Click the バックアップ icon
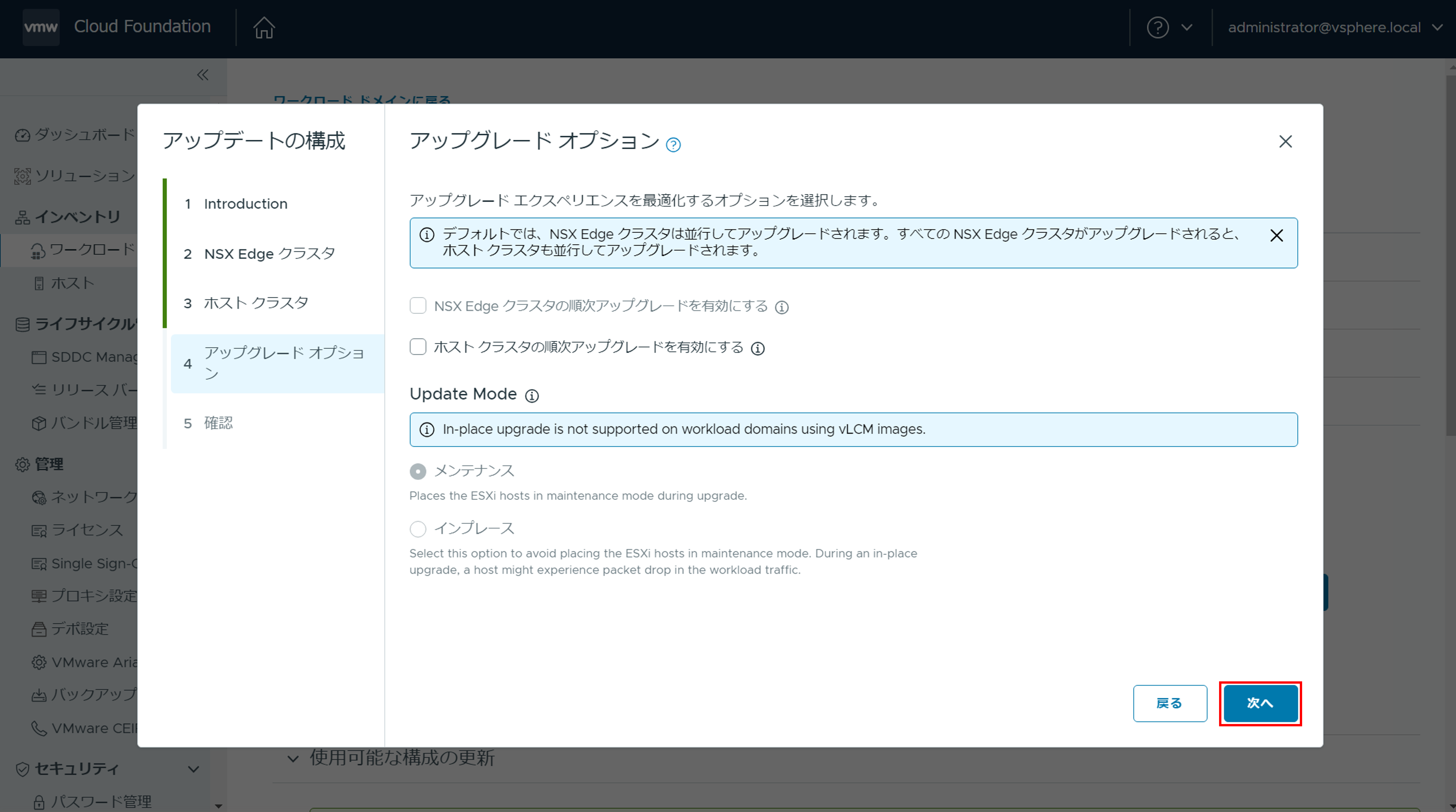The width and height of the screenshot is (1456, 812). click(x=39, y=695)
